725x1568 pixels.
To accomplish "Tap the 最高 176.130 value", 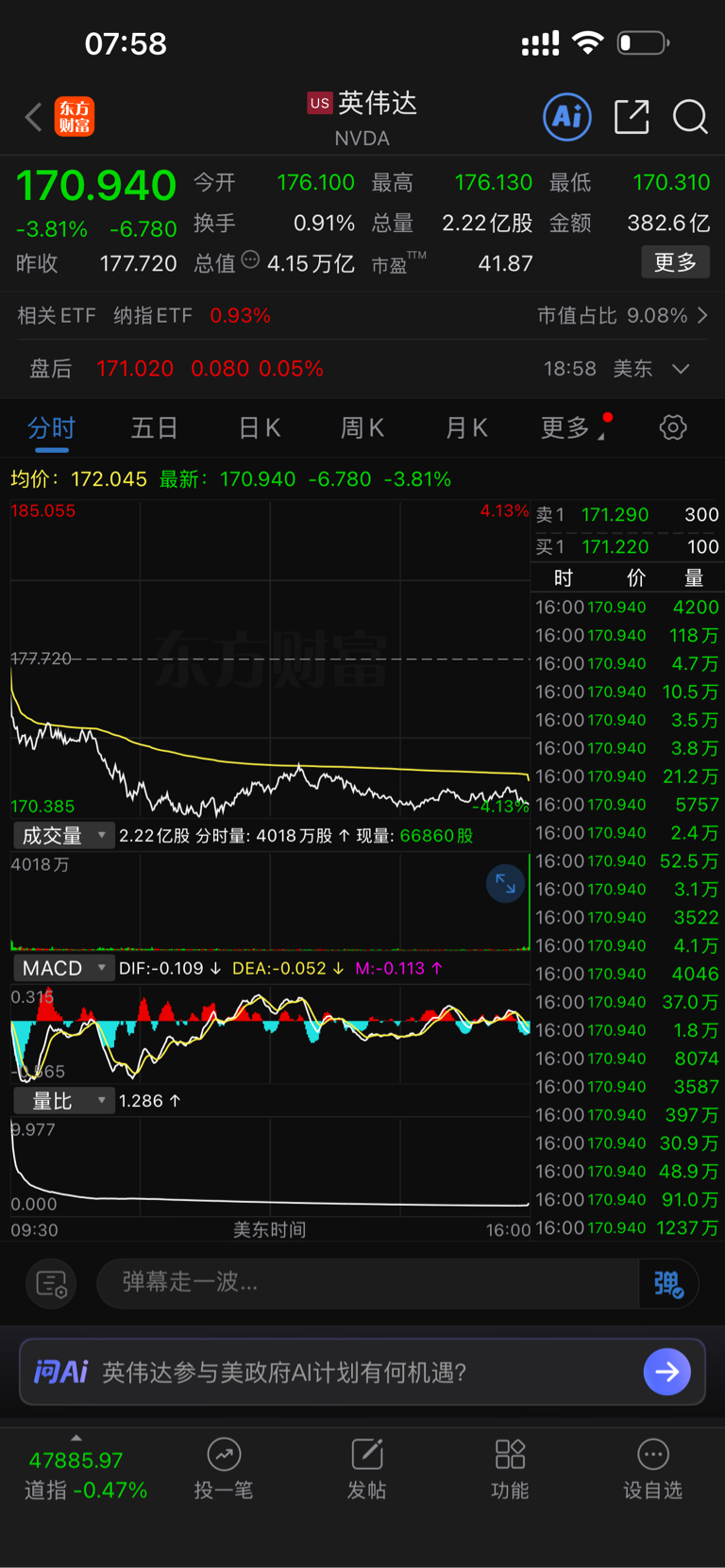I will click(x=494, y=182).
